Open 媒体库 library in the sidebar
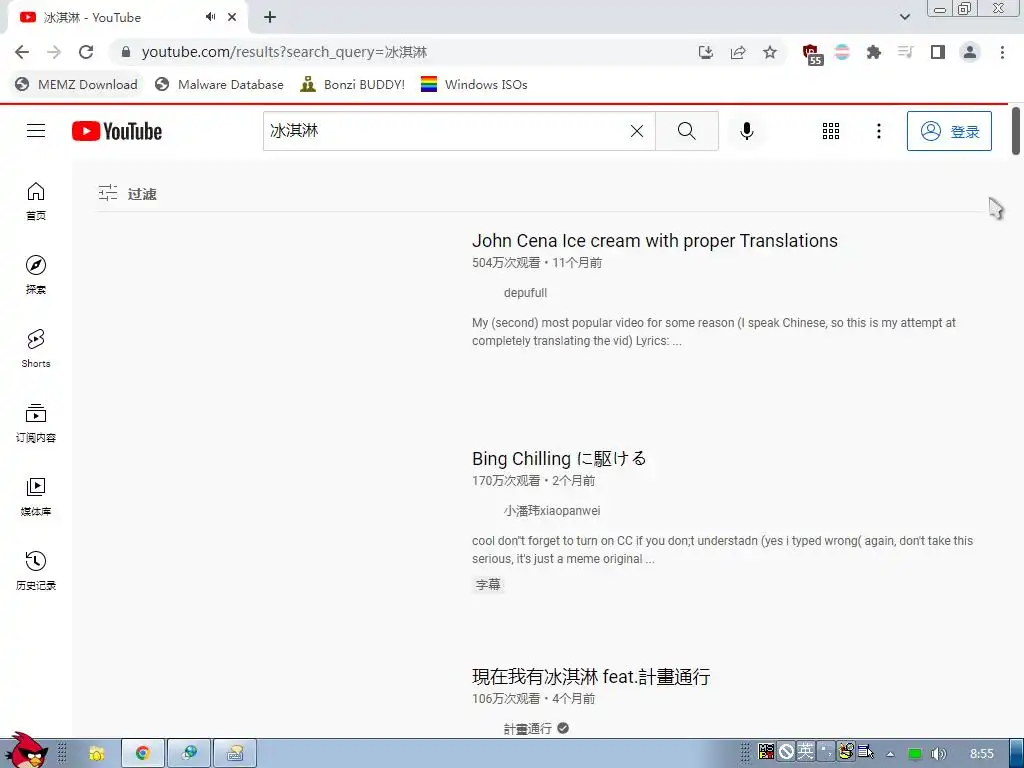 click(36, 496)
